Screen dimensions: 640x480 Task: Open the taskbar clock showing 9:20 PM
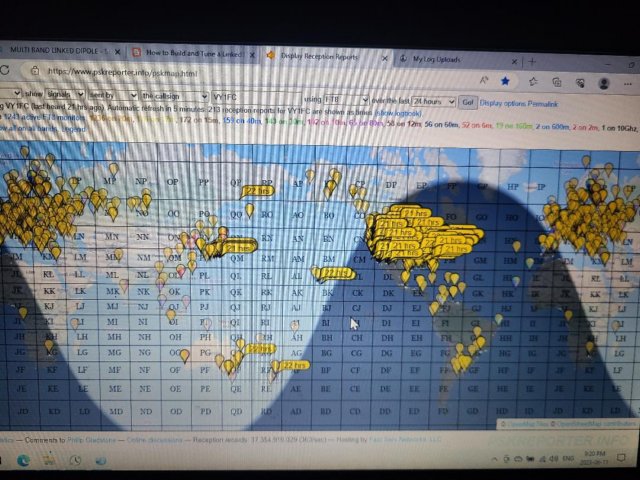click(594, 458)
